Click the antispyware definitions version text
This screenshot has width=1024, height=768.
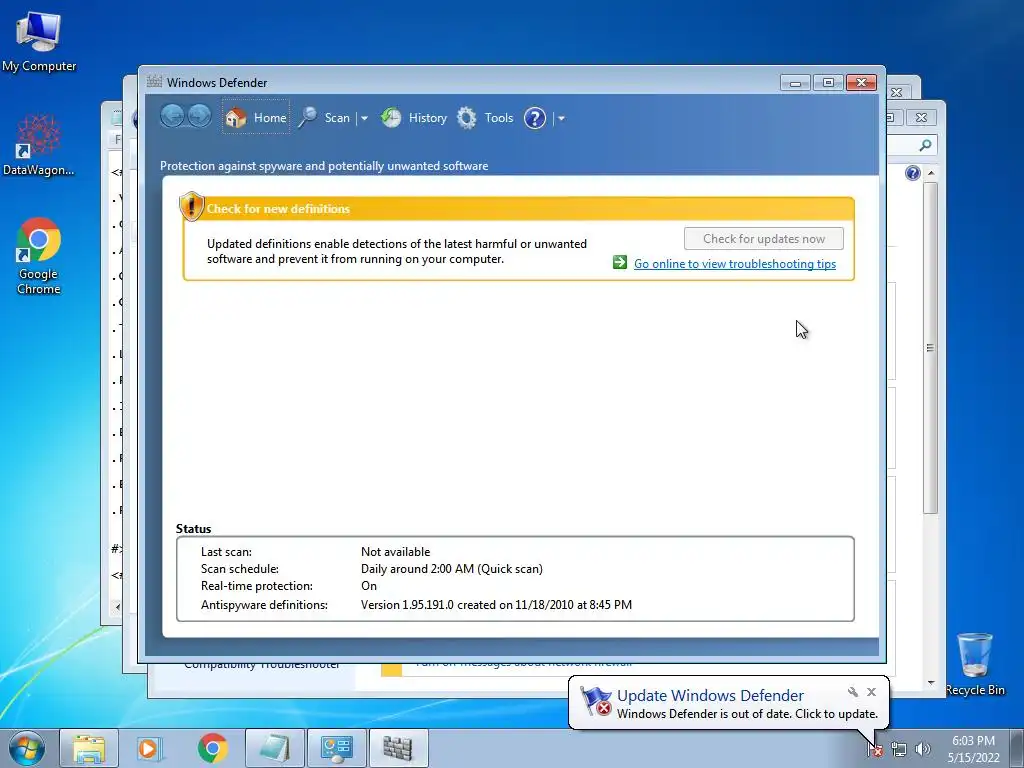496,605
